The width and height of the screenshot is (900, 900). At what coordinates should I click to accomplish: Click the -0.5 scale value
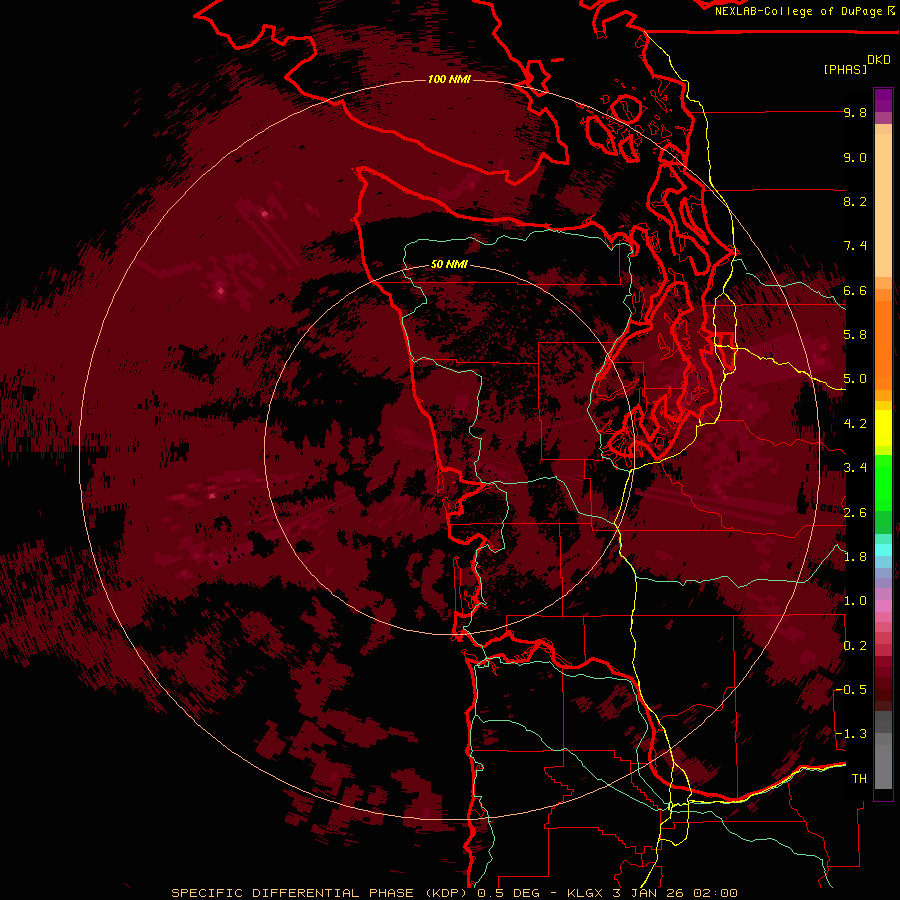(851, 690)
